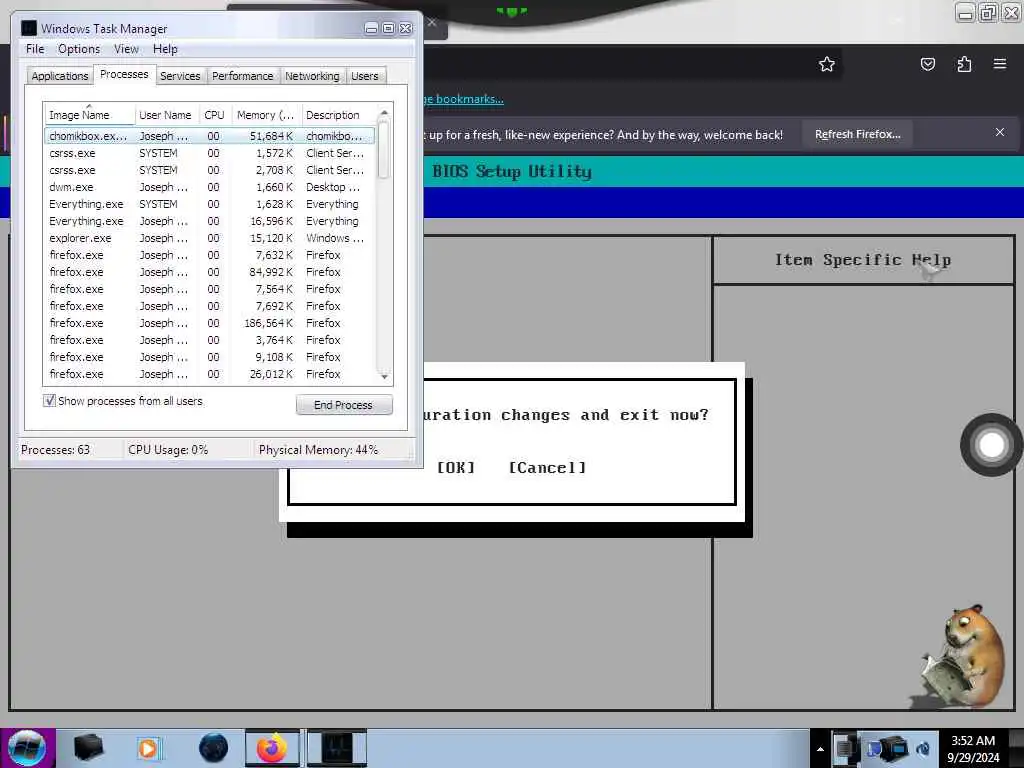Bookmark this page with the star icon
1024x768 pixels.
click(x=827, y=64)
